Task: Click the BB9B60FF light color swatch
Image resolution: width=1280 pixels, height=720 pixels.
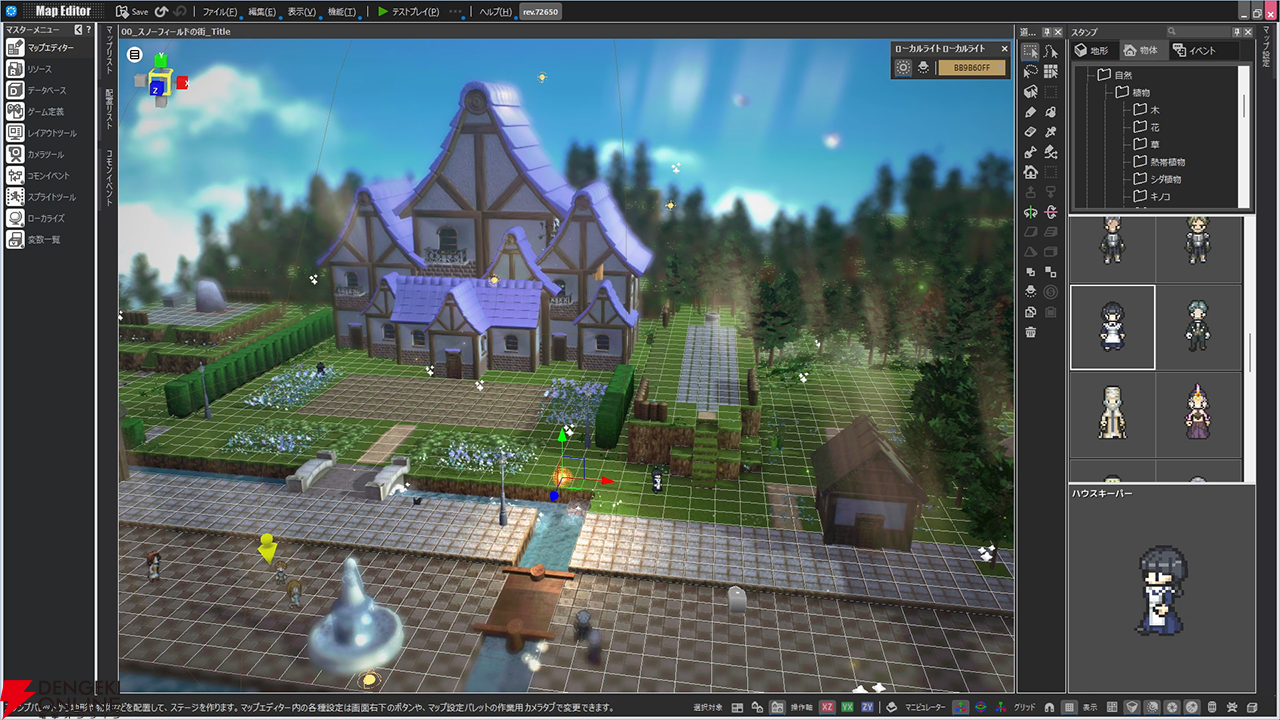Action: [x=971, y=68]
